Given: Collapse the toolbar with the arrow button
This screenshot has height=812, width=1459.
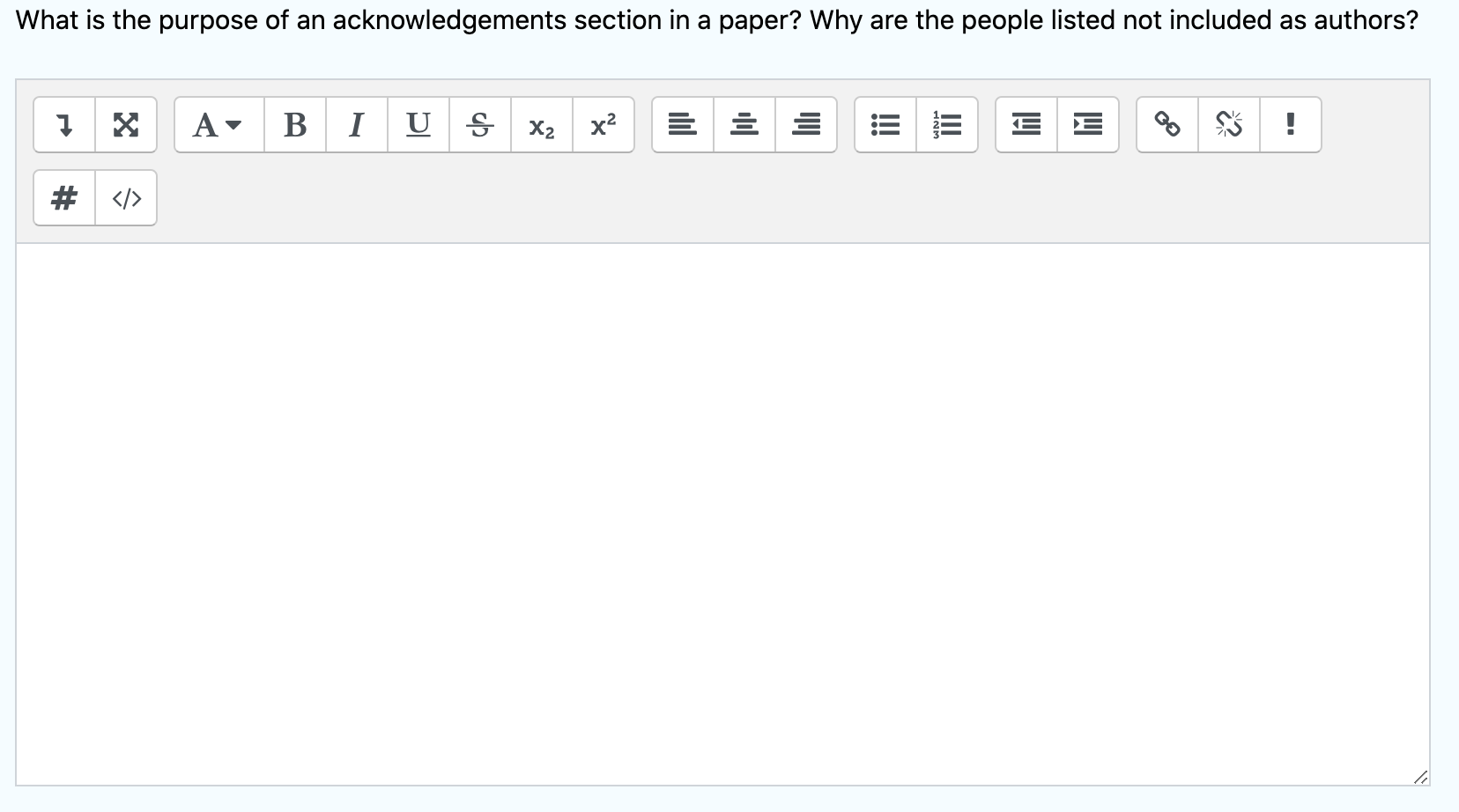Looking at the screenshot, I should 64,125.
